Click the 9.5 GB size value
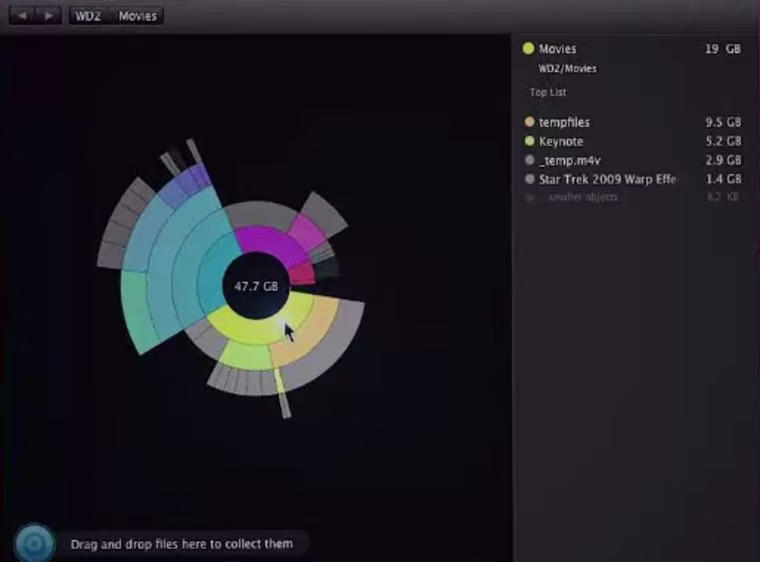This screenshot has width=760, height=562. click(x=723, y=122)
